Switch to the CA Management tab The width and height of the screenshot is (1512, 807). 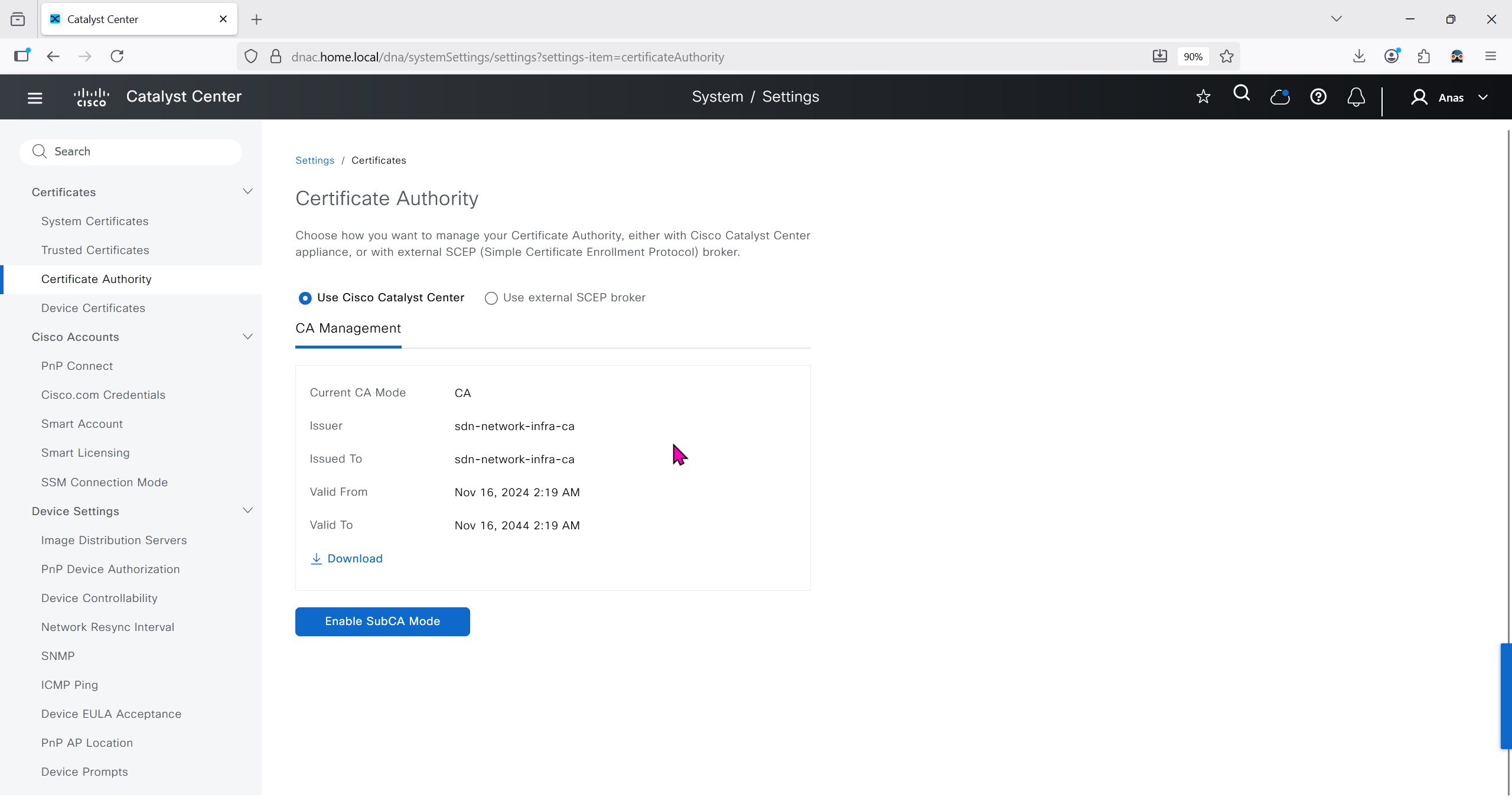click(x=348, y=328)
